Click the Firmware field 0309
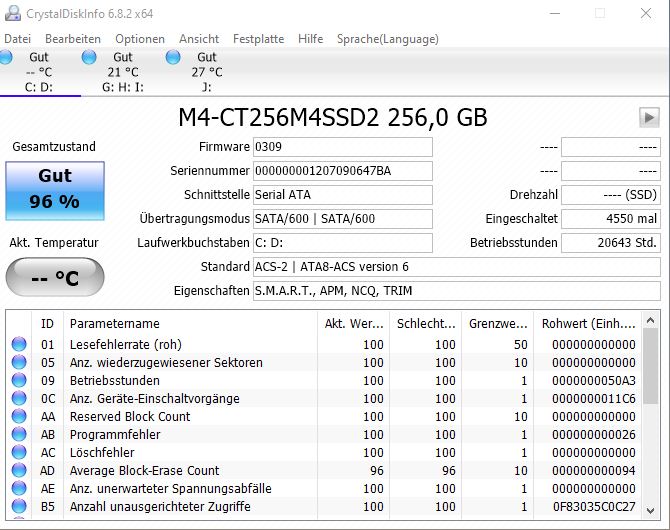 pyautogui.click(x=343, y=147)
